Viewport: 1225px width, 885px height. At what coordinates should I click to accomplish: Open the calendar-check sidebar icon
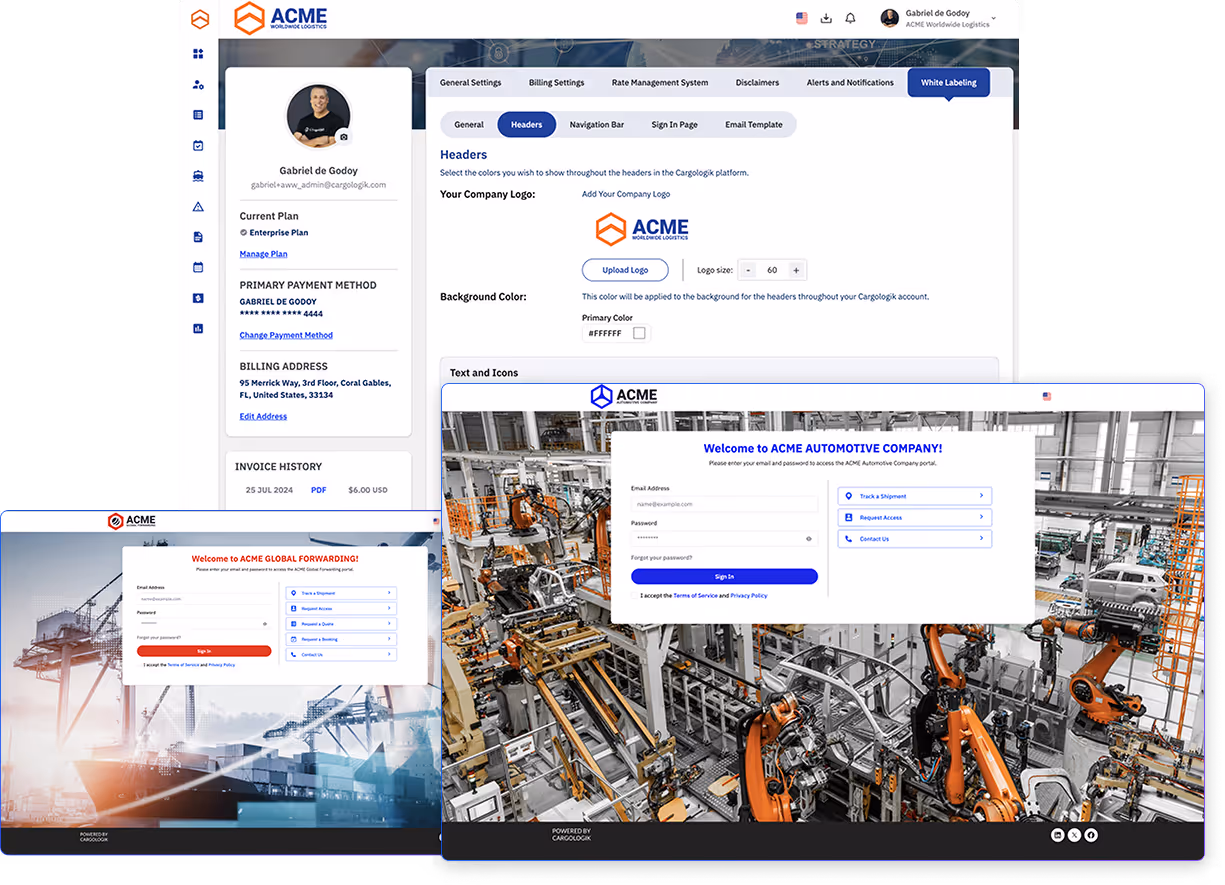[x=198, y=146]
